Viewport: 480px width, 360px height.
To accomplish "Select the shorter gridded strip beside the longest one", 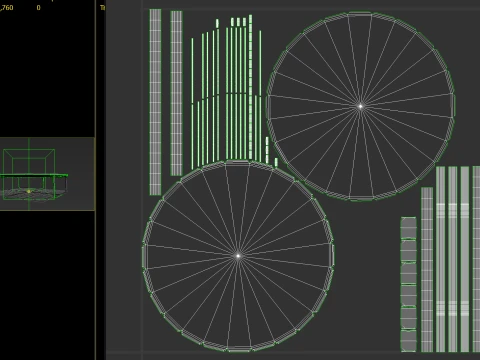I will click(176, 93).
